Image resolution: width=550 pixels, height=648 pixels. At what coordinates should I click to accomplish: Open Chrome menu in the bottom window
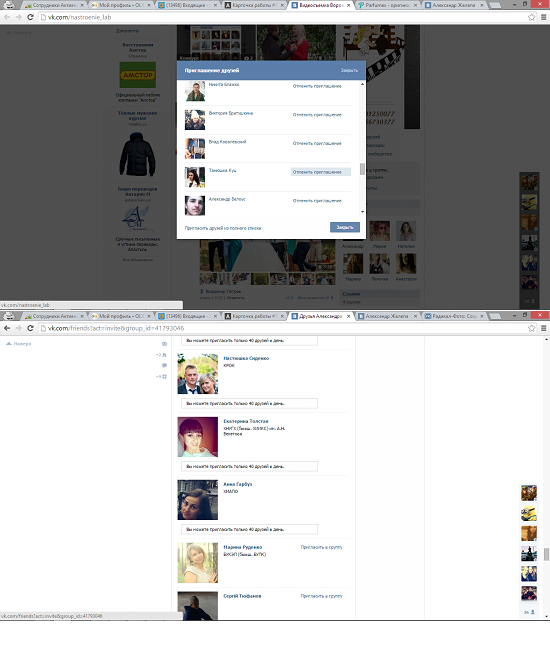[543, 328]
